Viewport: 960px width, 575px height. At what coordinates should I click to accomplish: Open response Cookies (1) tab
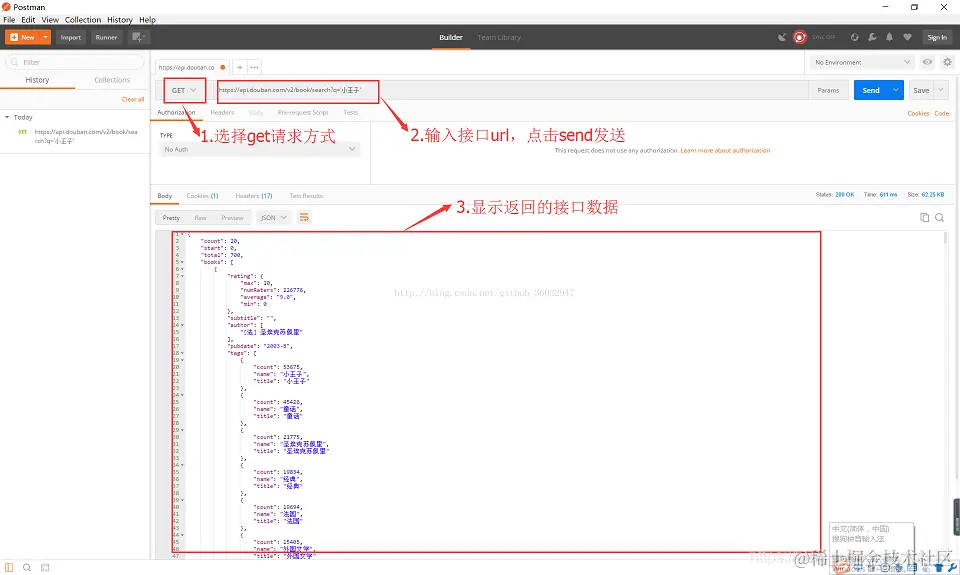click(x=202, y=196)
